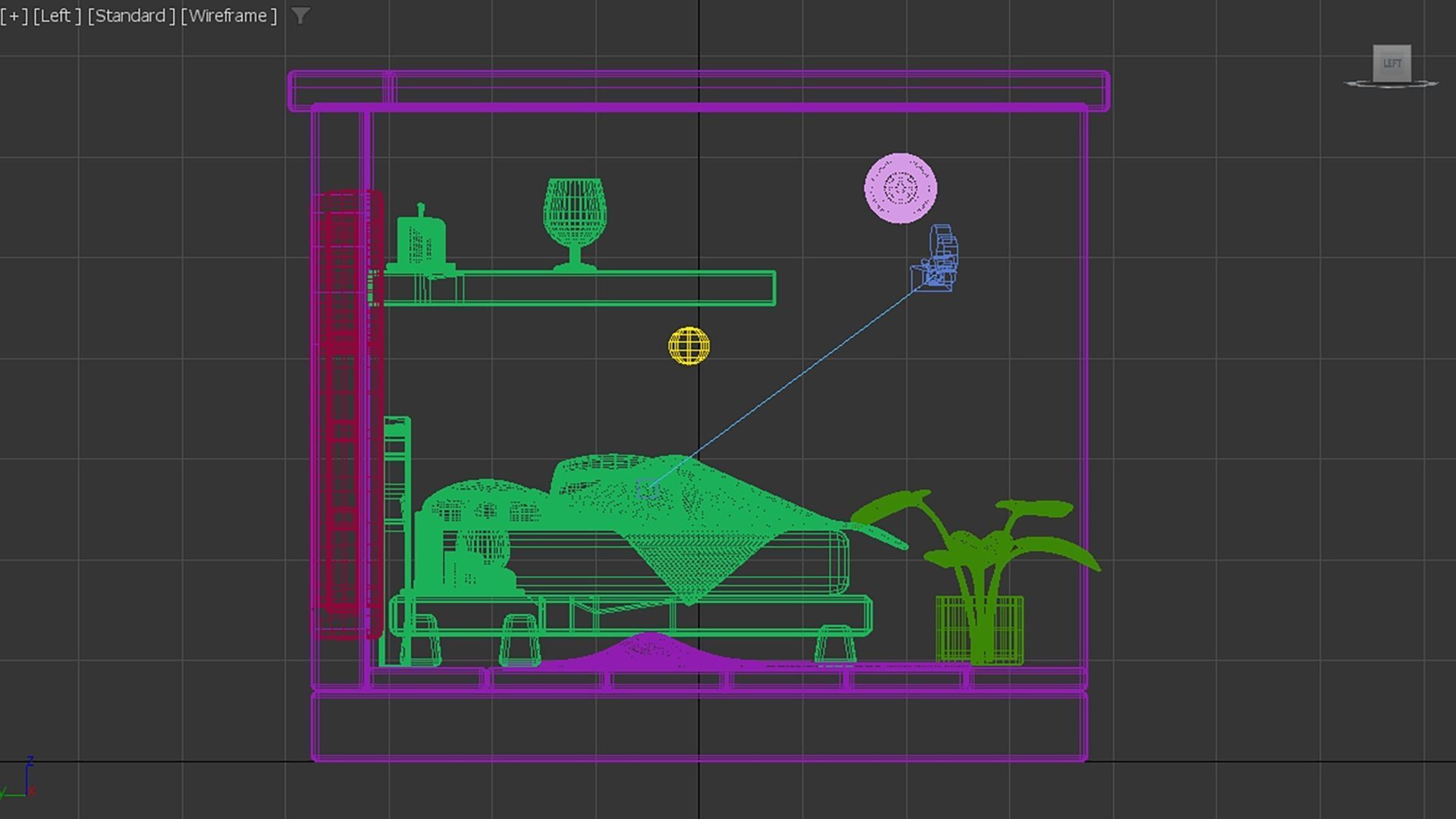Select the camera target at the bed
The height and width of the screenshot is (819, 1456).
646,488
